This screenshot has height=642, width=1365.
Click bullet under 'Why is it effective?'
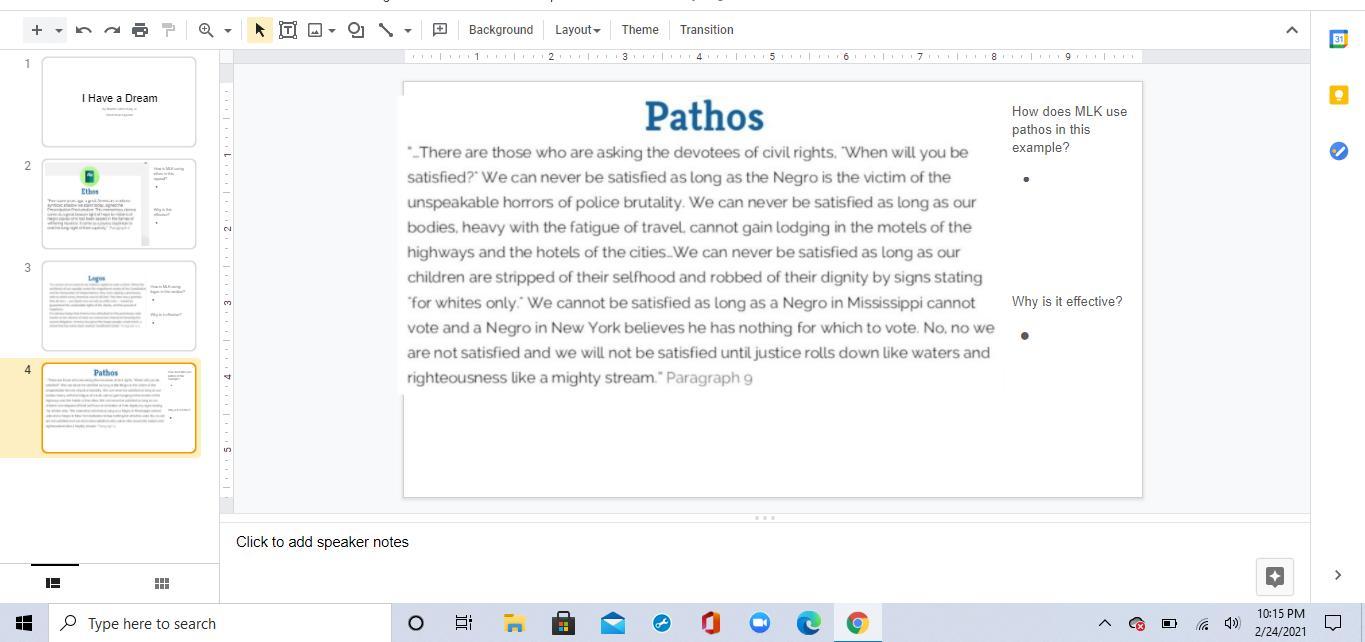(x=1024, y=336)
